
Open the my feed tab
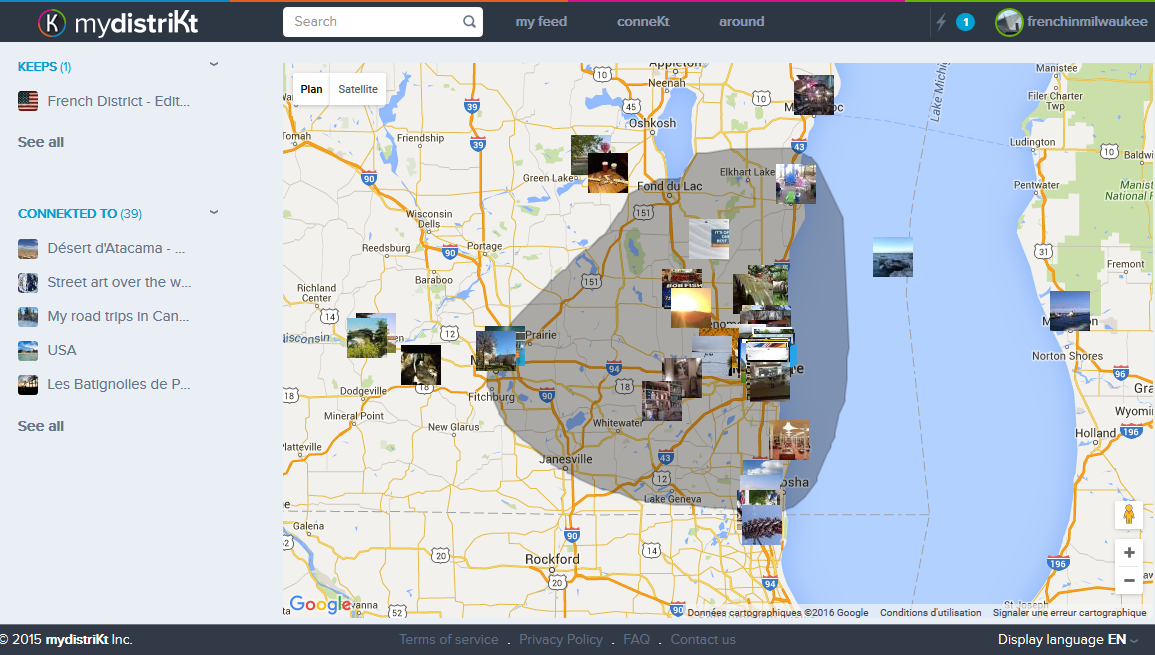[541, 20]
